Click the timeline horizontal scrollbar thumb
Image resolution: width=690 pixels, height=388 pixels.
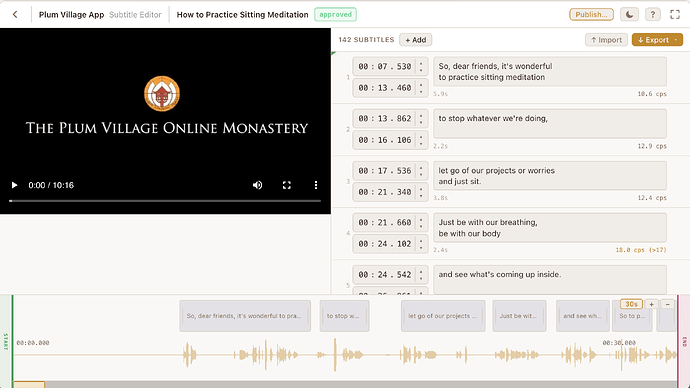click(29, 385)
